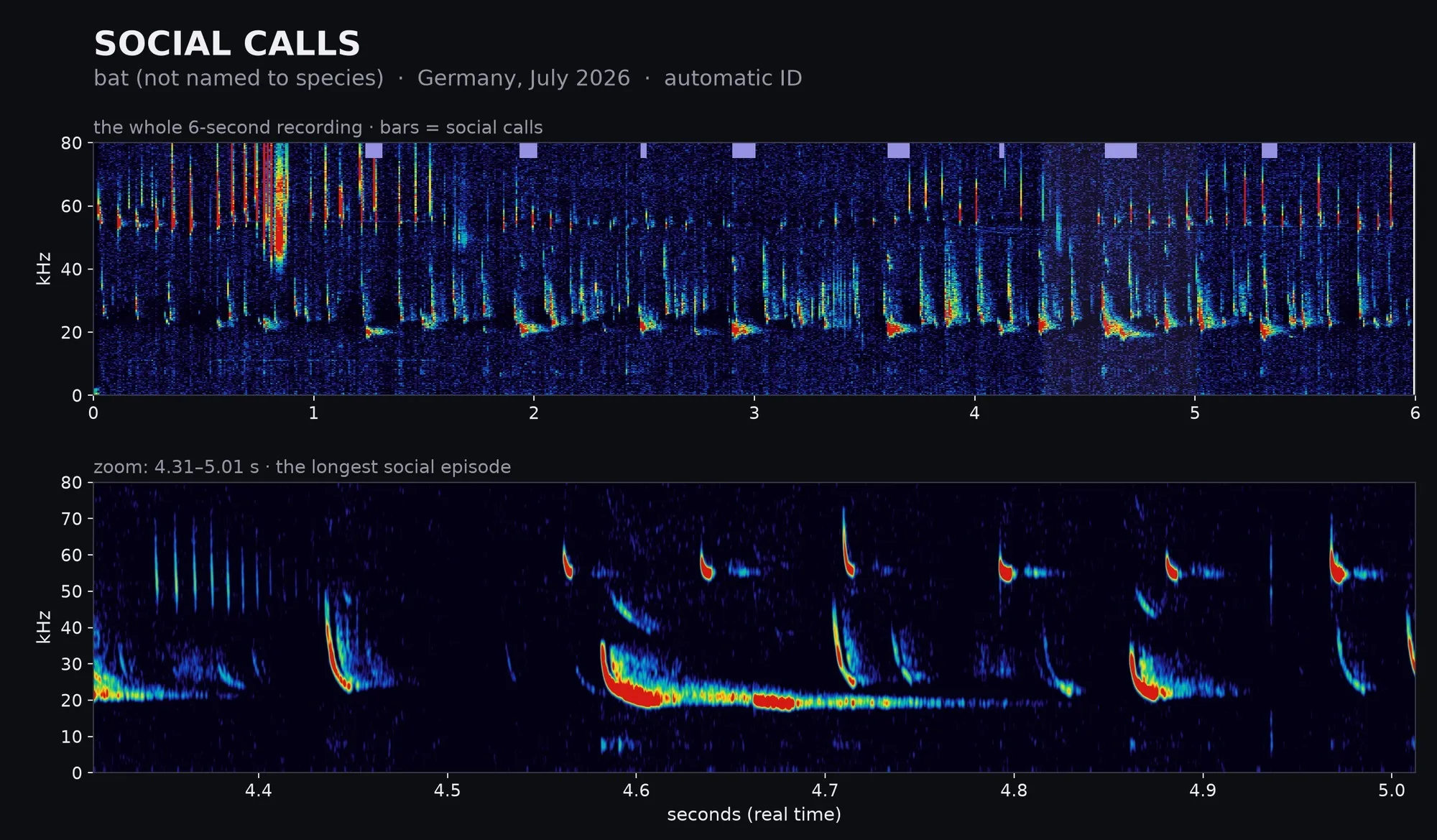Click the "6" tick on the top time axis
Viewport: 1437px width, 840px height.
[x=1415, y=413]
